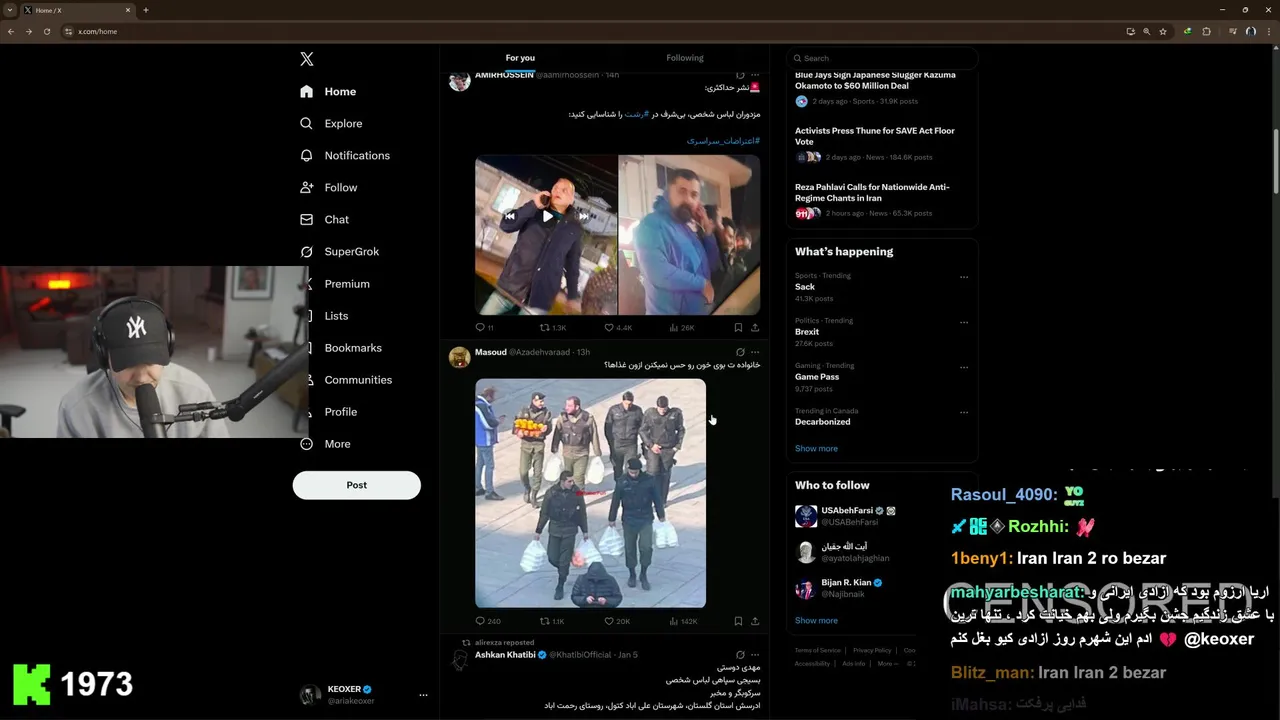Open more options for the Sack trend
Viewport: 1280px width, 720px height.
point(964,277)
